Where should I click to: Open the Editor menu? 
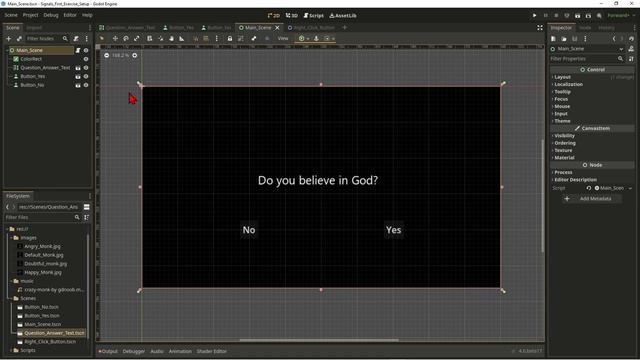coord(70,15)
